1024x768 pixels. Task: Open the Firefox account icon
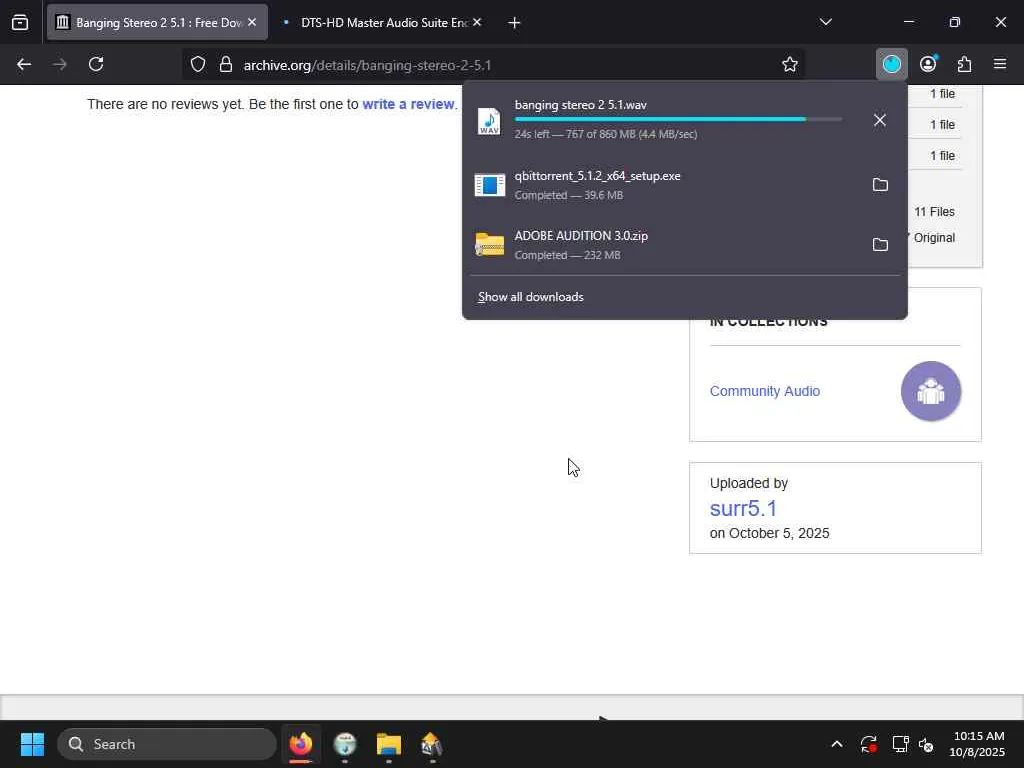(x=928, y=64)
